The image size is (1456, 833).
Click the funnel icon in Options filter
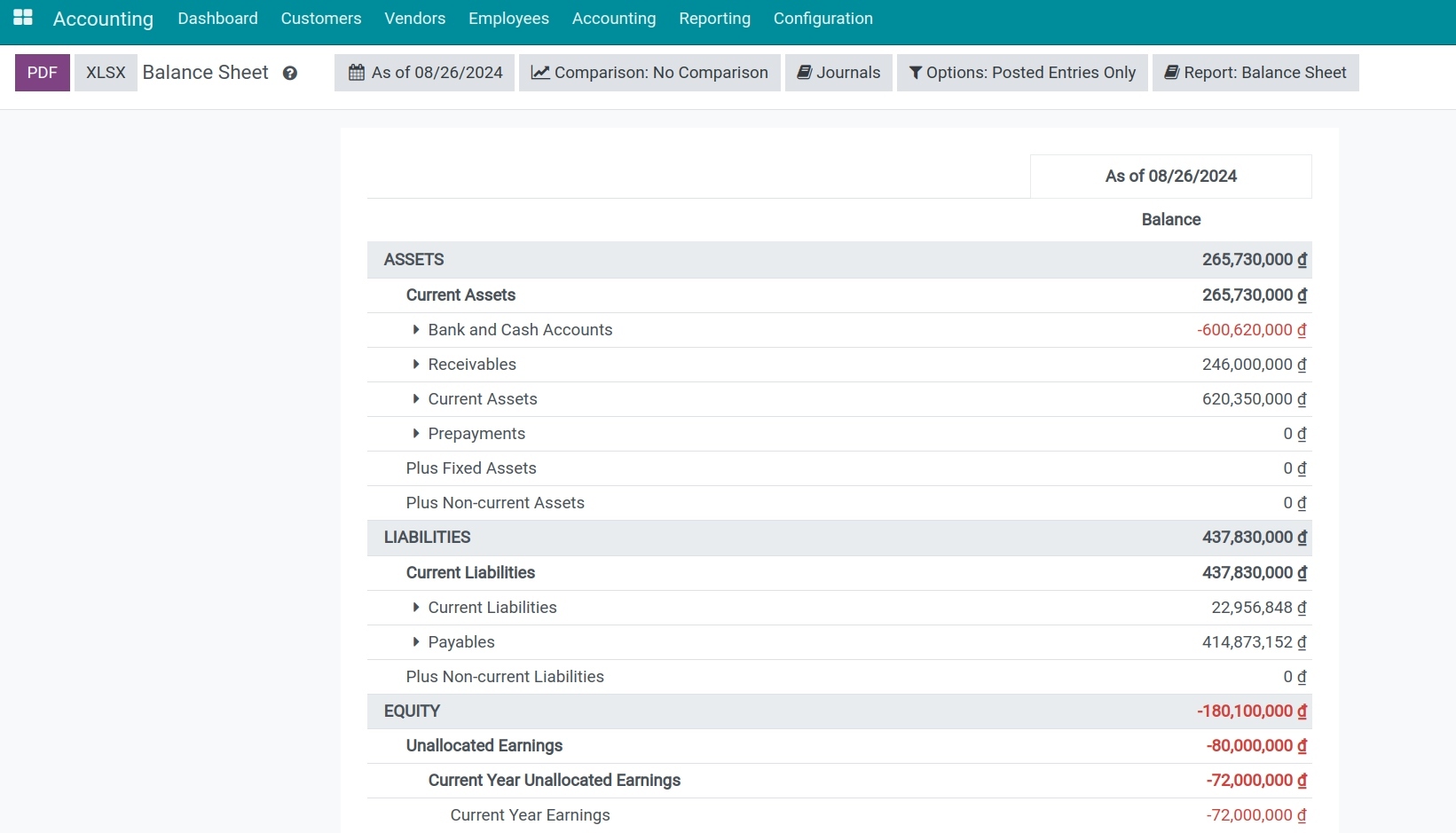tap(916, 73)
